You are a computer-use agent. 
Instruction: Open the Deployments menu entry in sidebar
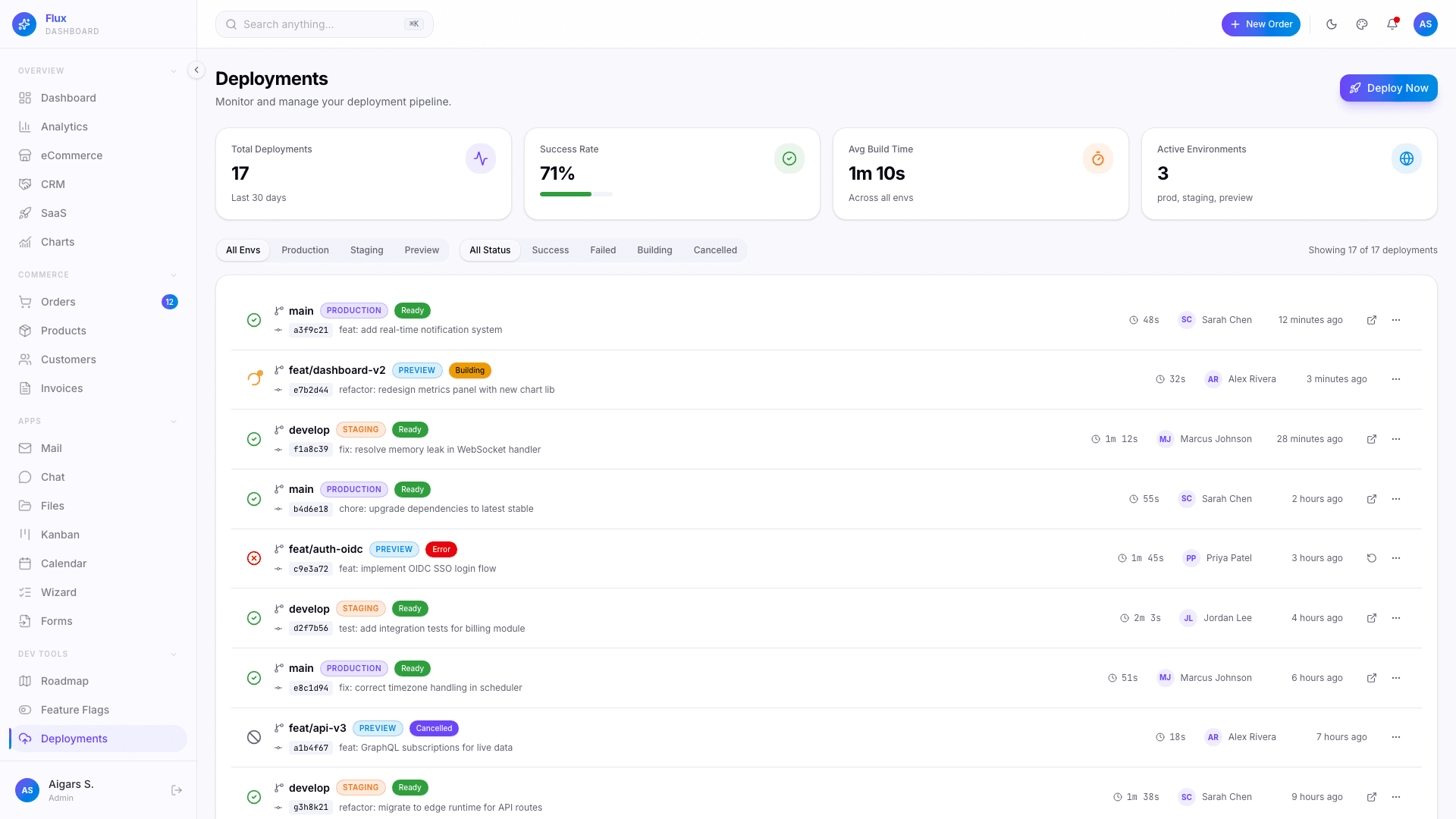(x=74, y=738)
